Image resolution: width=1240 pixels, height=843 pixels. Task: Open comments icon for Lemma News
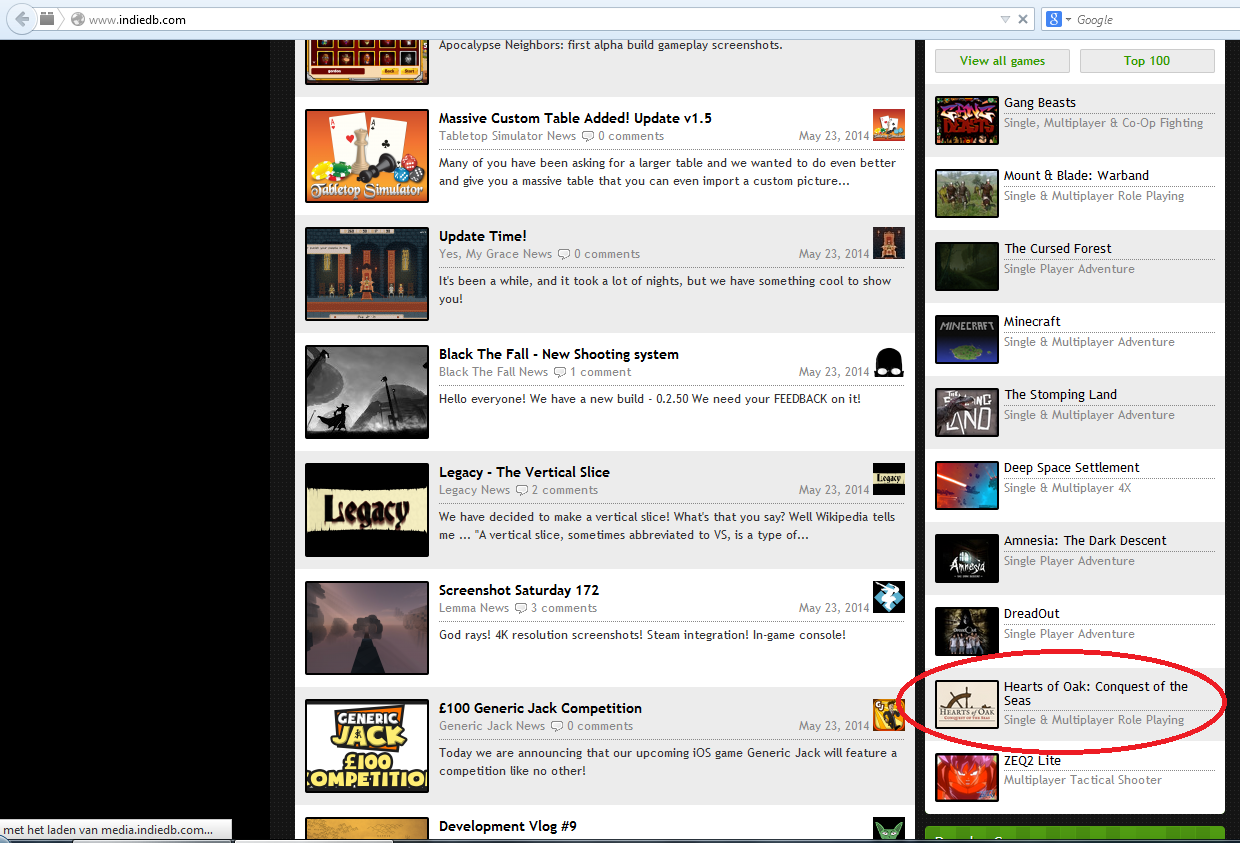point(520,609)
